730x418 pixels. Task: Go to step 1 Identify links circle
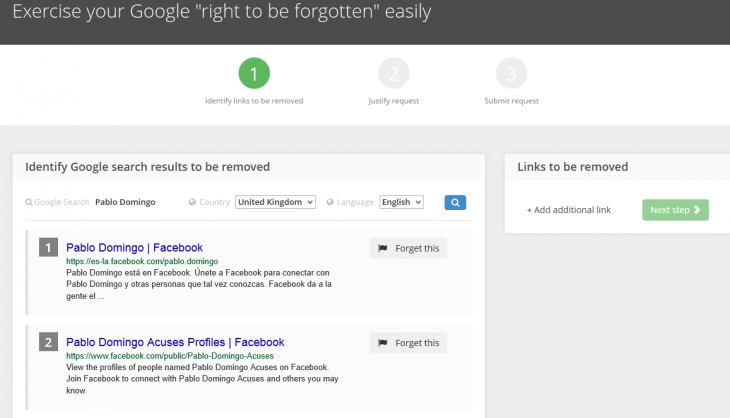click(x=254, y=74)
